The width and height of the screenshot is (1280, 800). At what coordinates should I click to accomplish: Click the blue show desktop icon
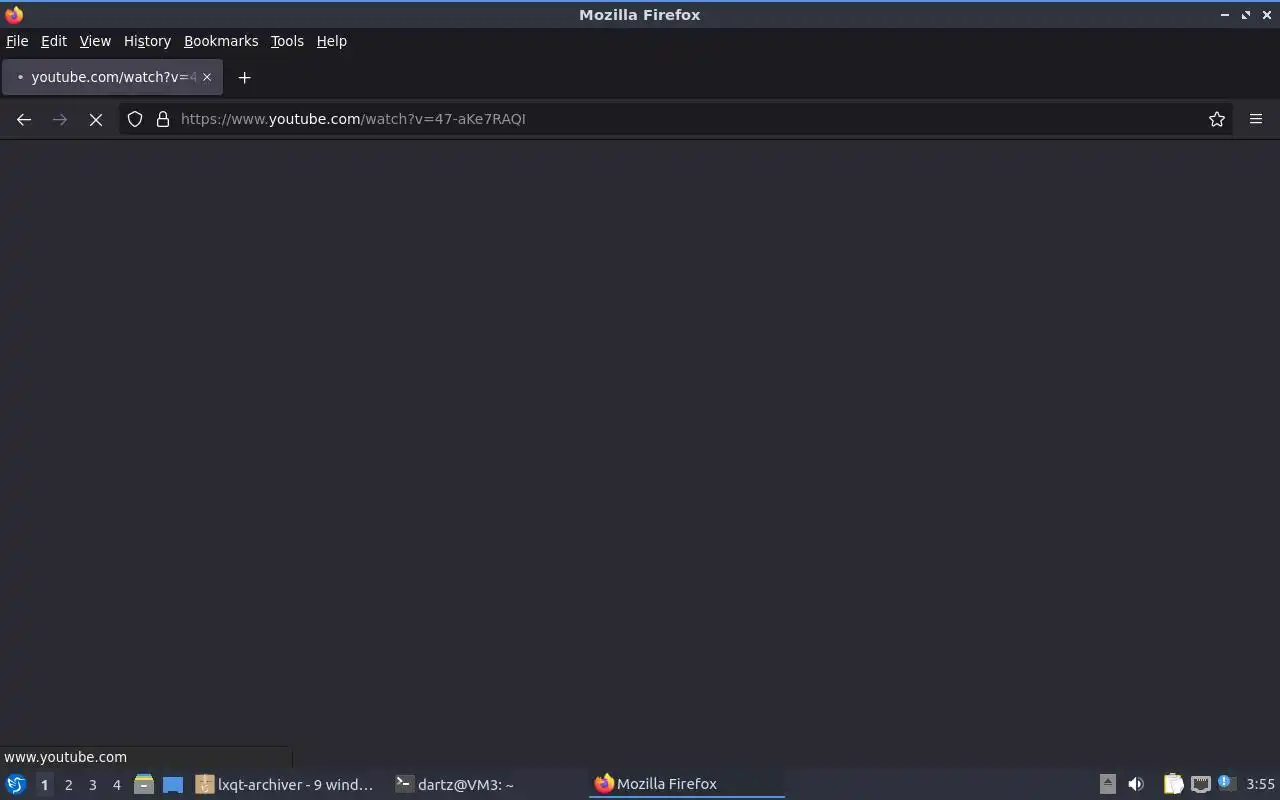(x=173, y=784)
